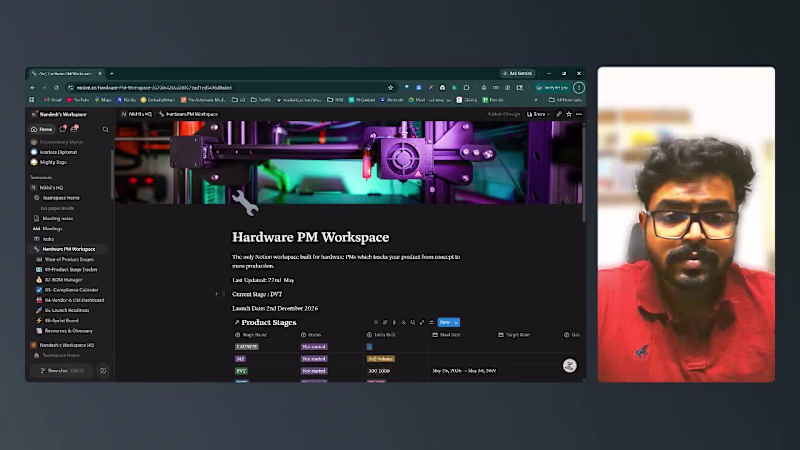Favorite the page with the star icon
This screenshot has height=450, width=800.
click(569, 114)
